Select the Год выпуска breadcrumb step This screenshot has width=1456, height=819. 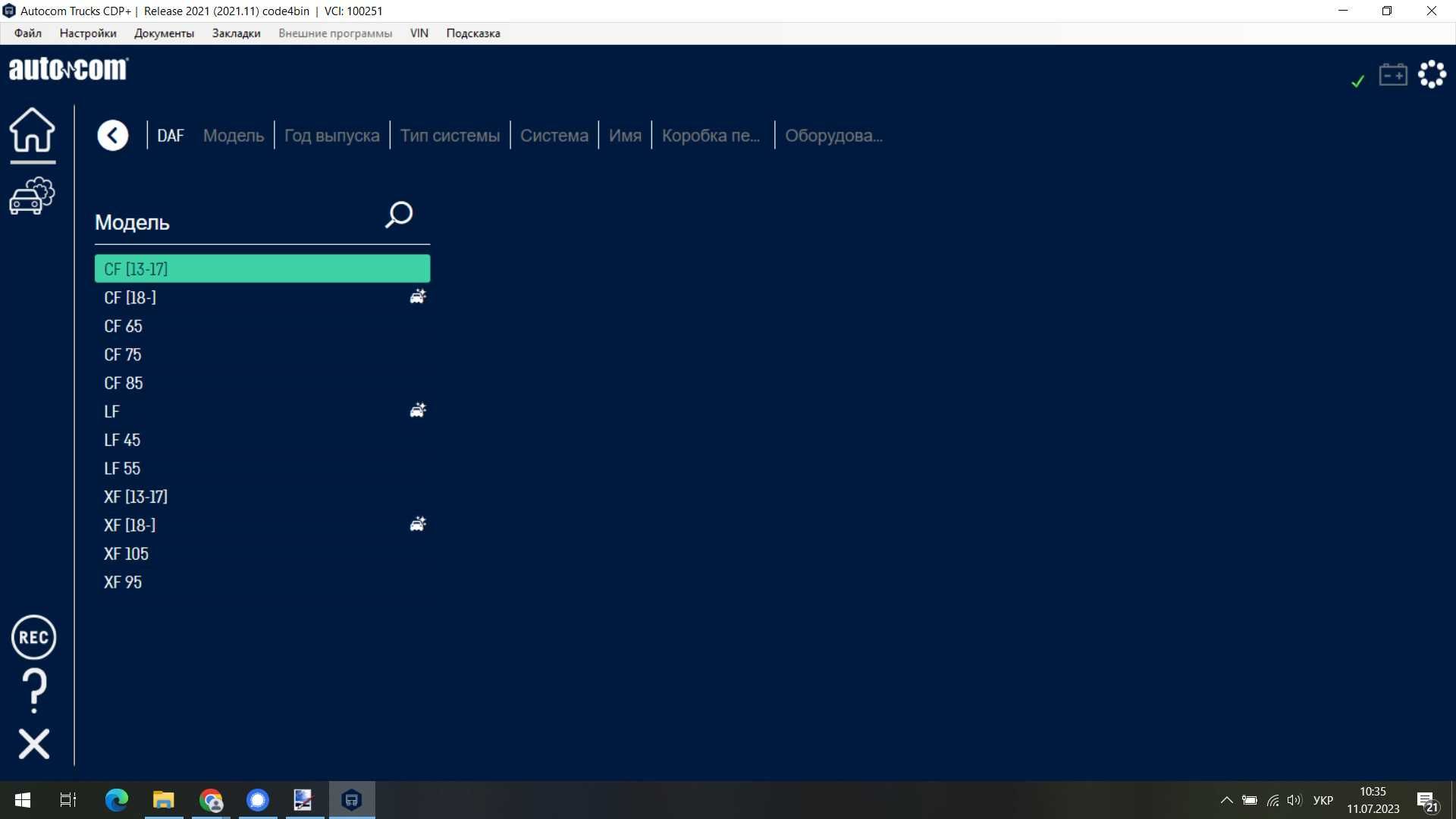[x=332, y=136]
